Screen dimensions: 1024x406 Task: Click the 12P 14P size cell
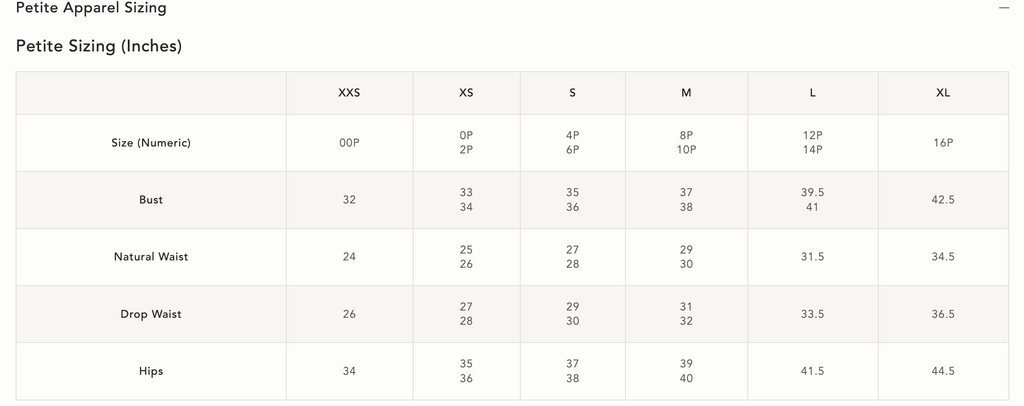click(812, 143)
